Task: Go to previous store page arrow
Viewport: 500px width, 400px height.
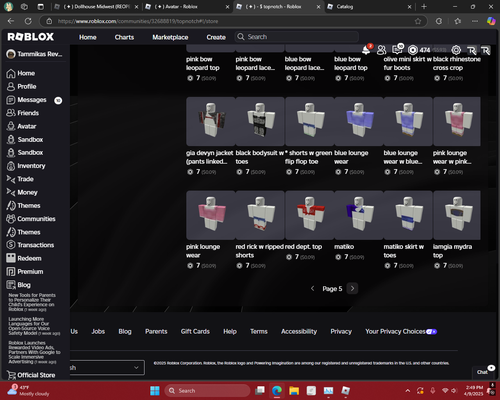Action: (312, 288)
